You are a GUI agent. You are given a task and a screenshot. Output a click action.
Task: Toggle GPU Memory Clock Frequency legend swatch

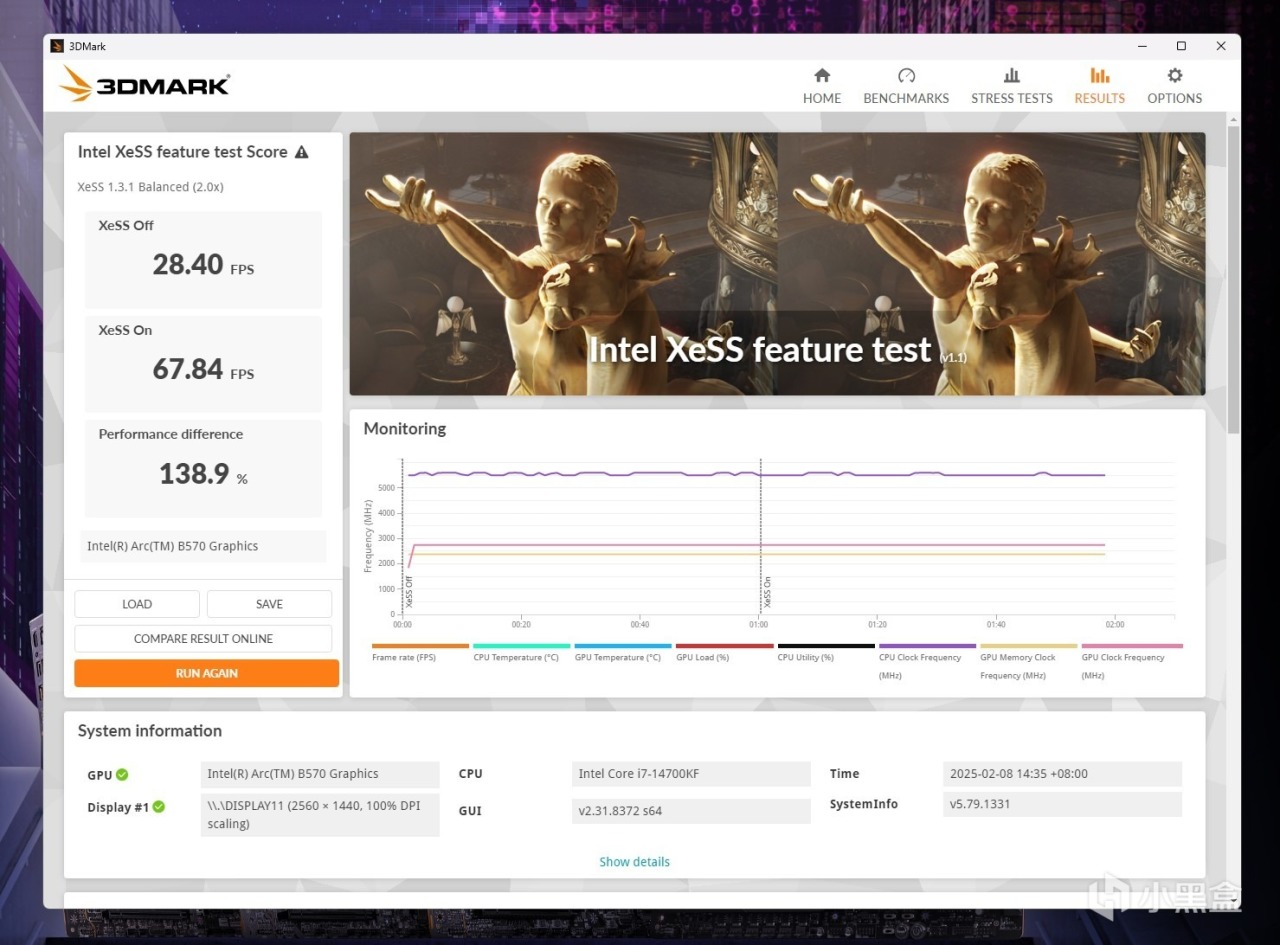tap(1029, 646)
